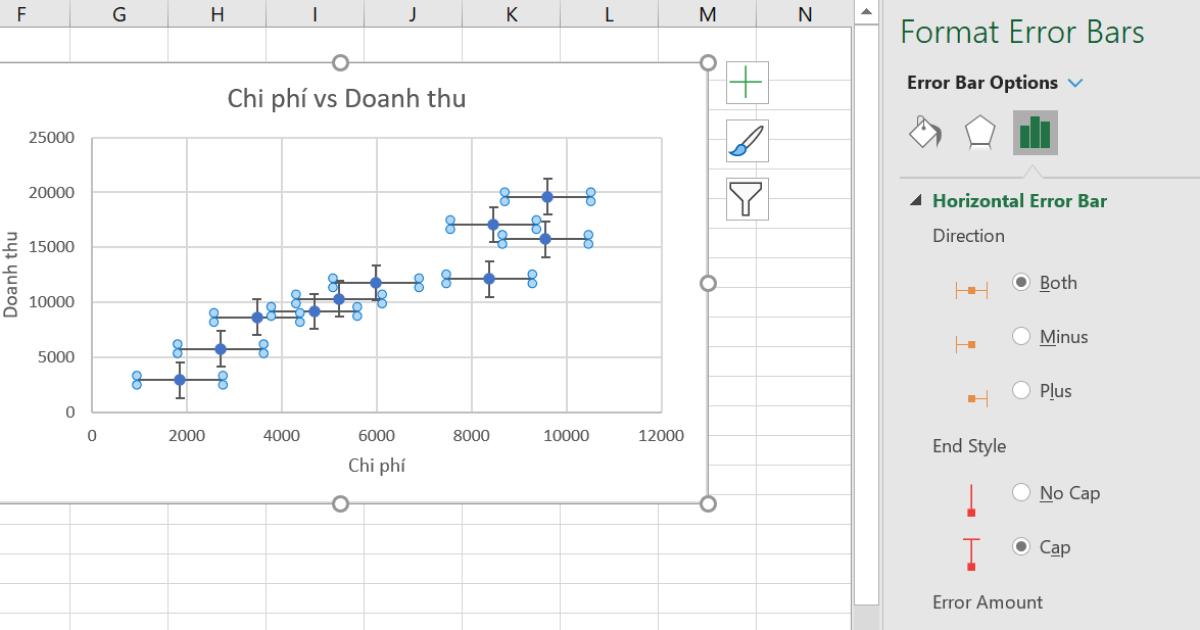Select the Minus direction radio button
Viewport: 1200px width, 630px height.
click(1022, 337)
